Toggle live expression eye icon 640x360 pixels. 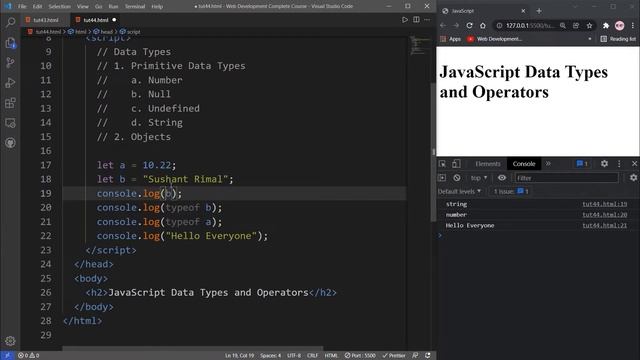pos(502,178)
